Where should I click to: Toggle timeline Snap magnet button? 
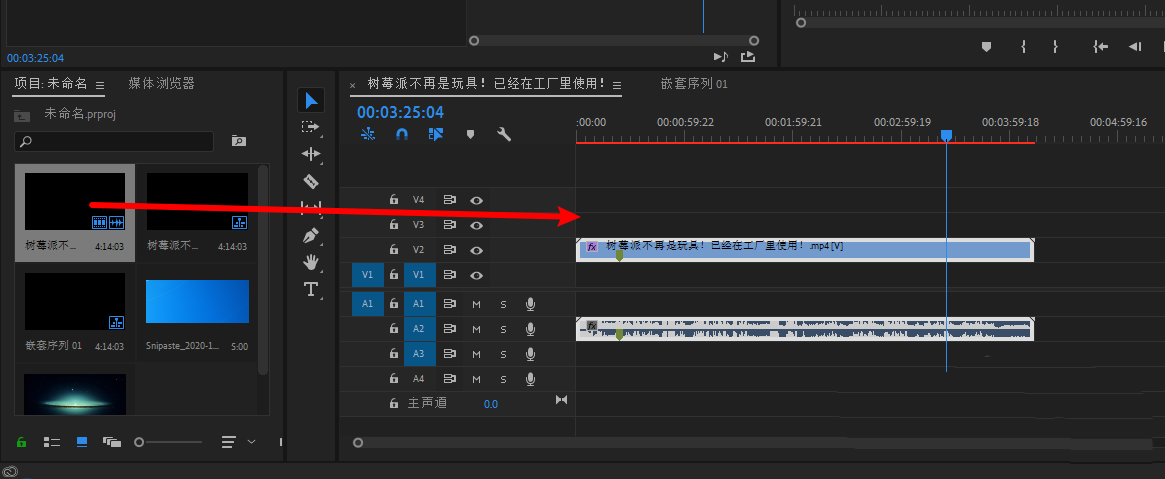coord(402,134)
